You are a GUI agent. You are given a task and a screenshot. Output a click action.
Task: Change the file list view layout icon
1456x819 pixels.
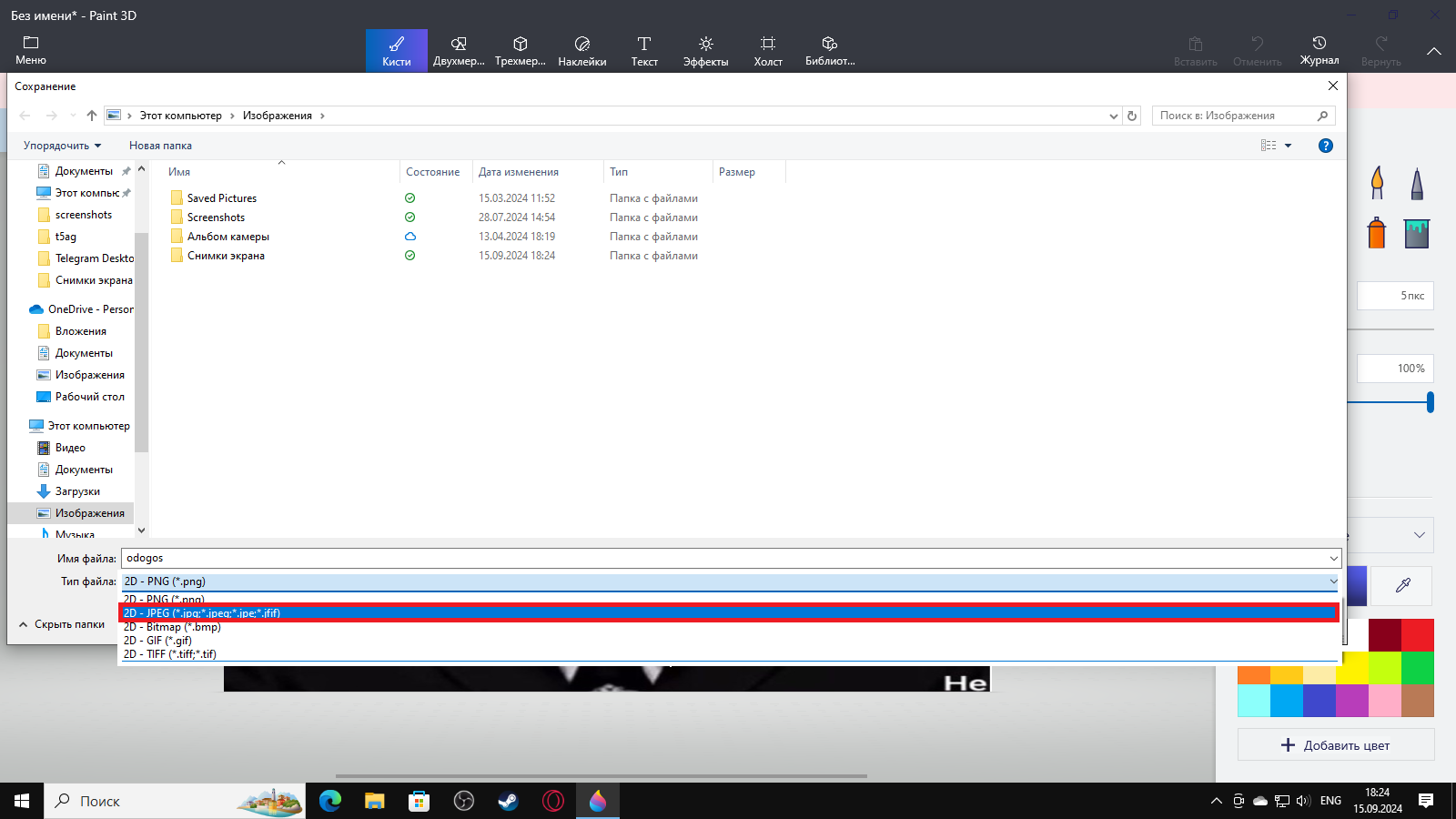[x=1269, y=146]
